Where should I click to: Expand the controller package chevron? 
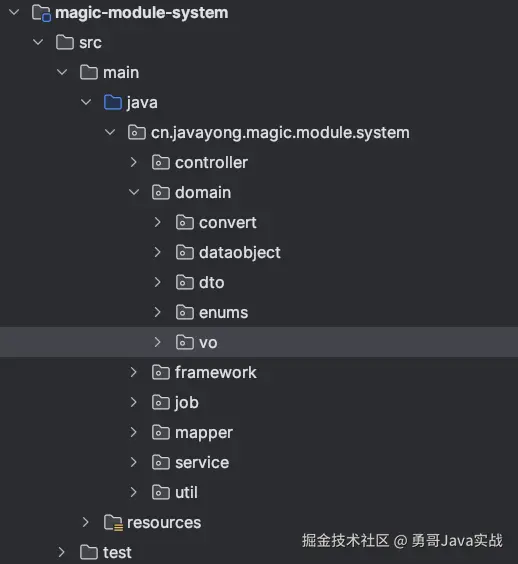[134, 163]
